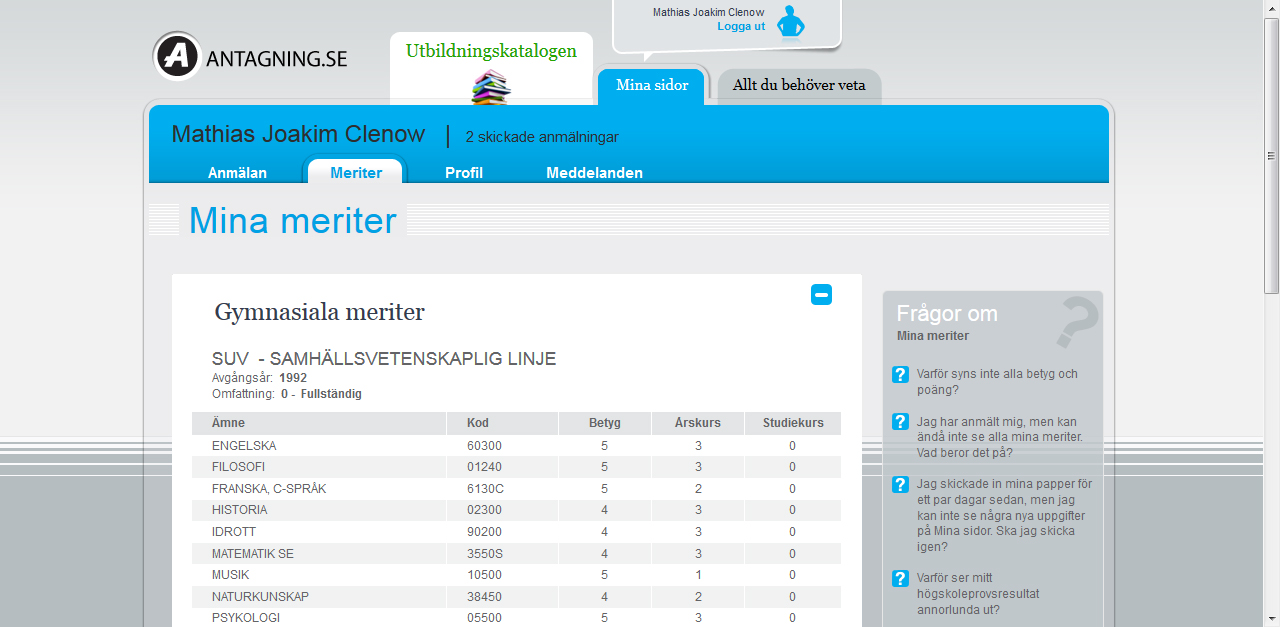Click the Ämne column header
The height and width of the screenshot is (627, 1280).
228,423
